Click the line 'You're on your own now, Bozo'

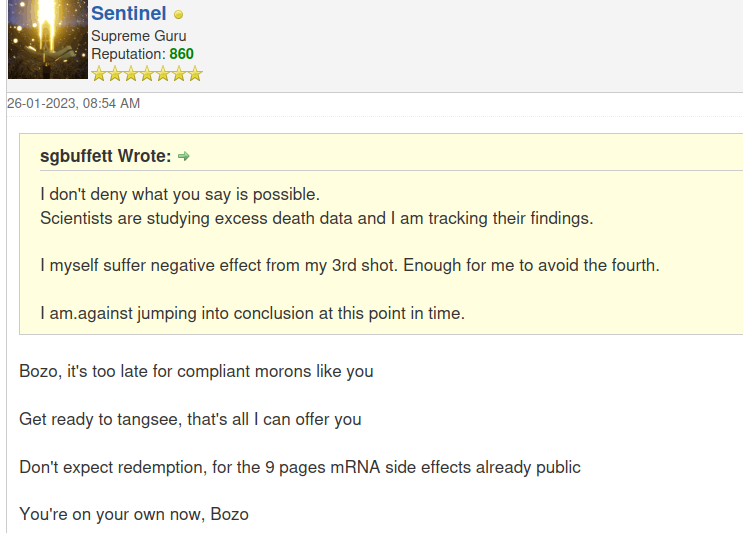pyautogui.click(x=134, y=515)
